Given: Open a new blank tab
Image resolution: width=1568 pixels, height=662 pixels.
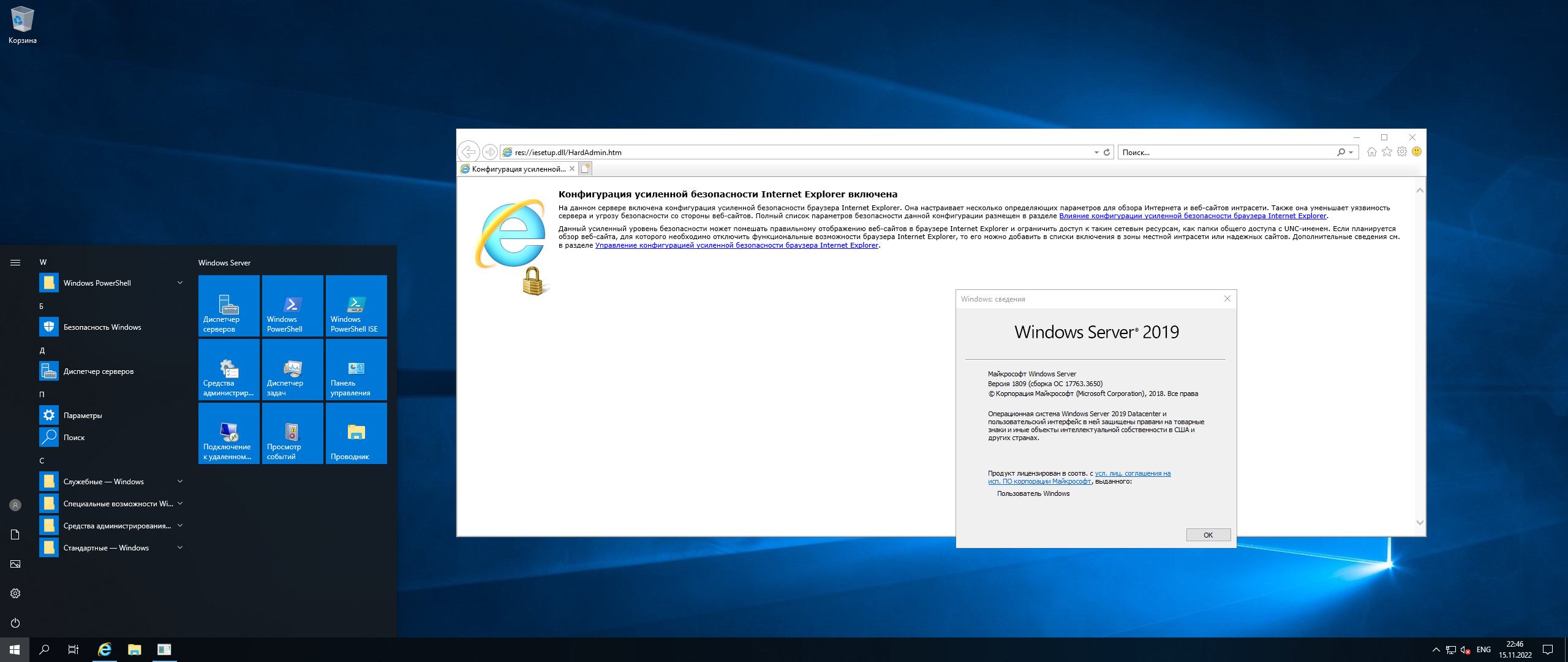Looking at the screenshot, I should (586, 169).
